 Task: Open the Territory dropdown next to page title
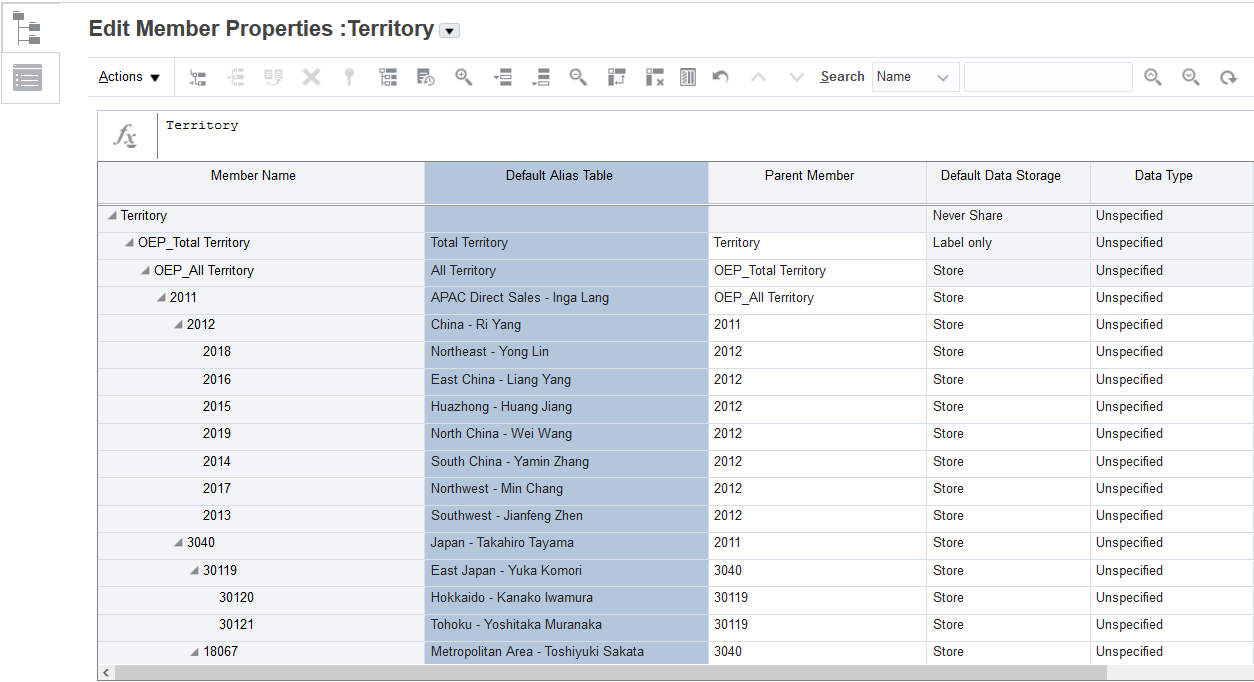pos(449,30)
